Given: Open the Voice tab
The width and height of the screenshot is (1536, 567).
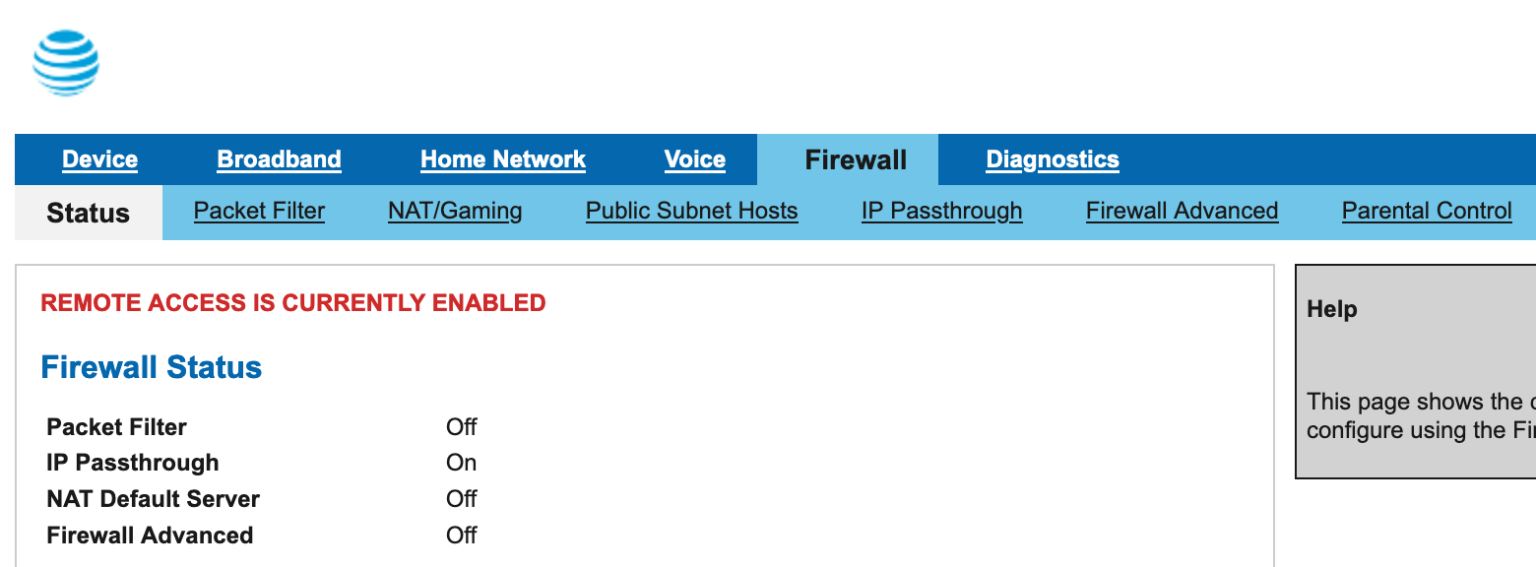Looking at the screenshot, I should pos(695,160).
